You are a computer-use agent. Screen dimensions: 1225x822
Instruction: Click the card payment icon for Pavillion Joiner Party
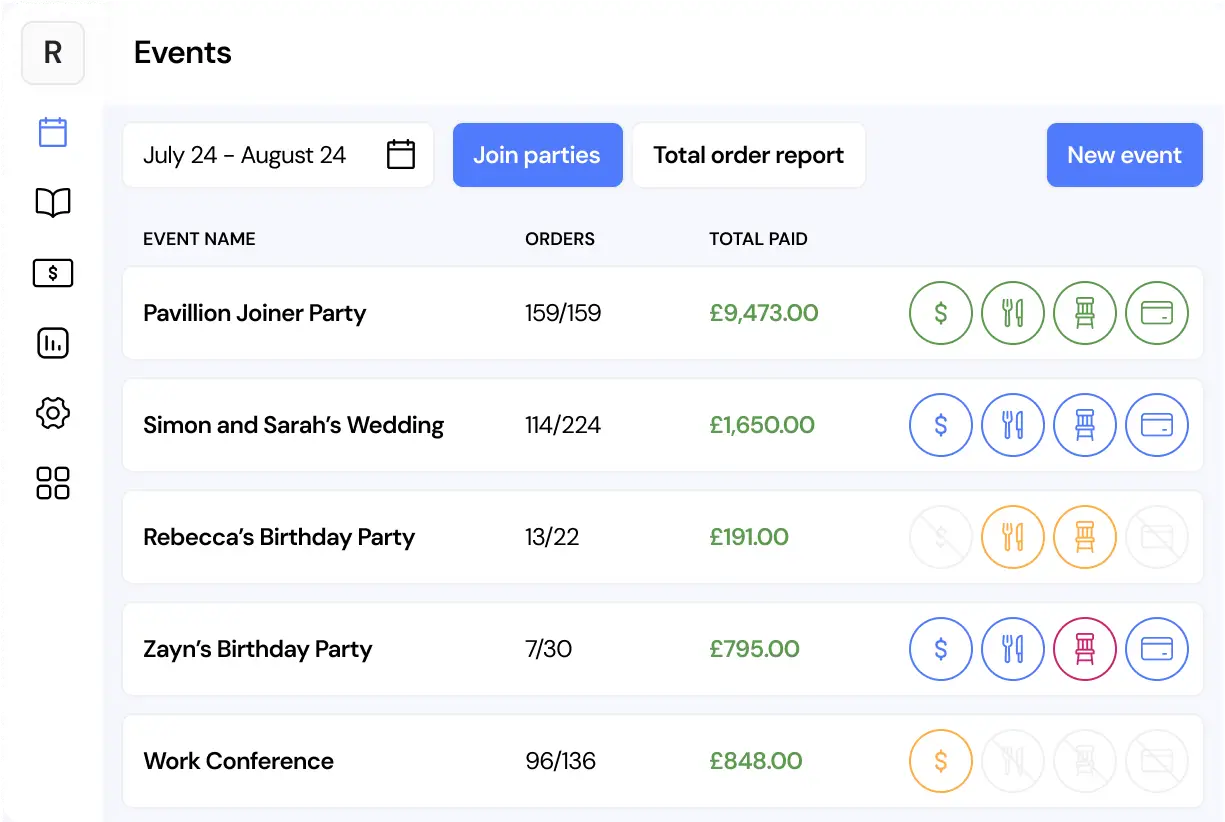(x=1156, y=313)
